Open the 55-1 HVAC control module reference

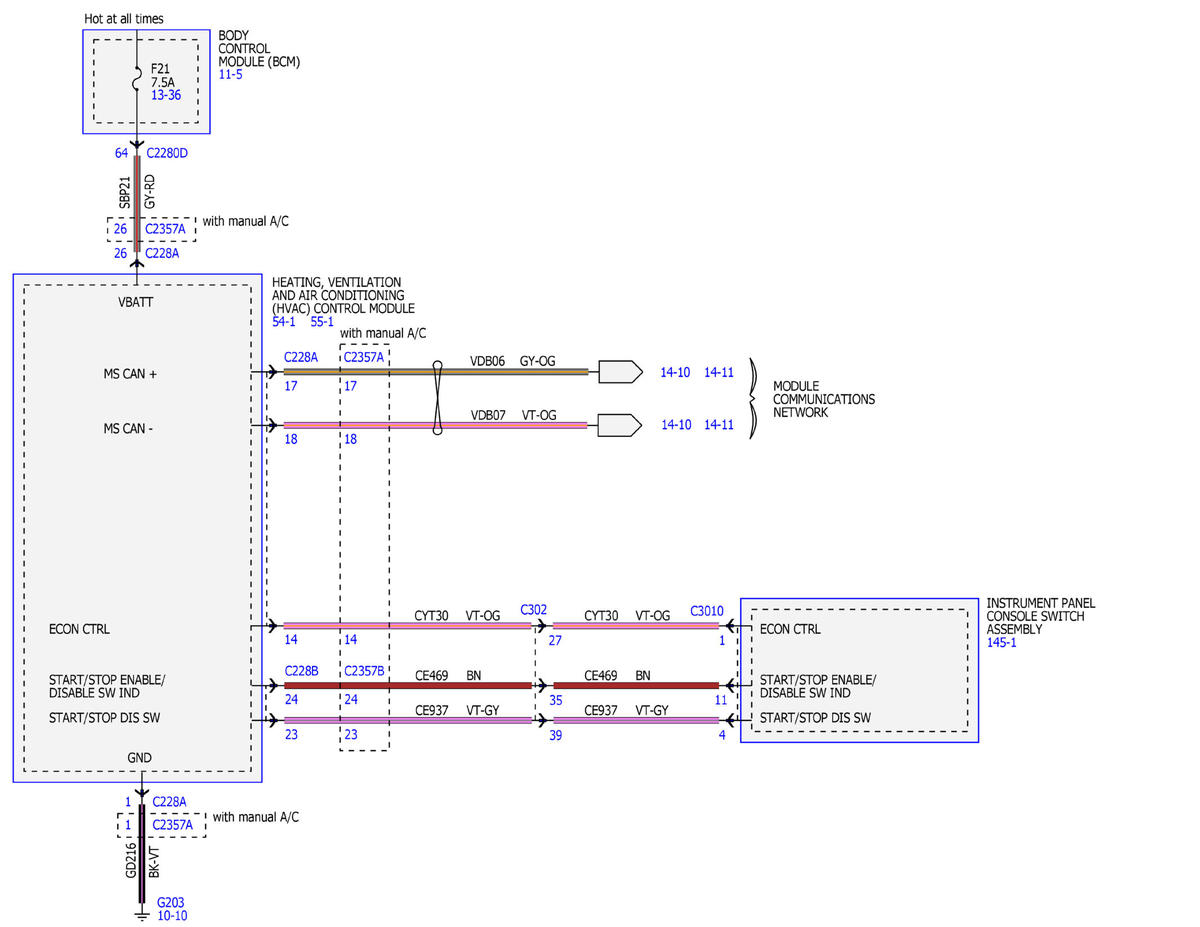322,322
